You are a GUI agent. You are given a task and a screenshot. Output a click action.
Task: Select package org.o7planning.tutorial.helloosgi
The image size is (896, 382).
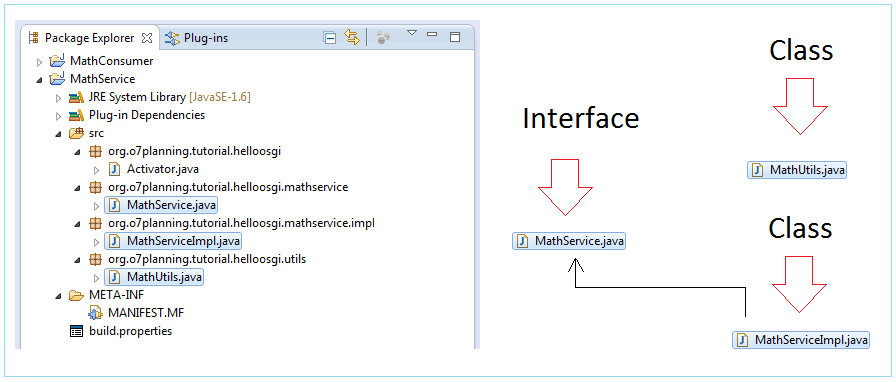tap(195, 152)
